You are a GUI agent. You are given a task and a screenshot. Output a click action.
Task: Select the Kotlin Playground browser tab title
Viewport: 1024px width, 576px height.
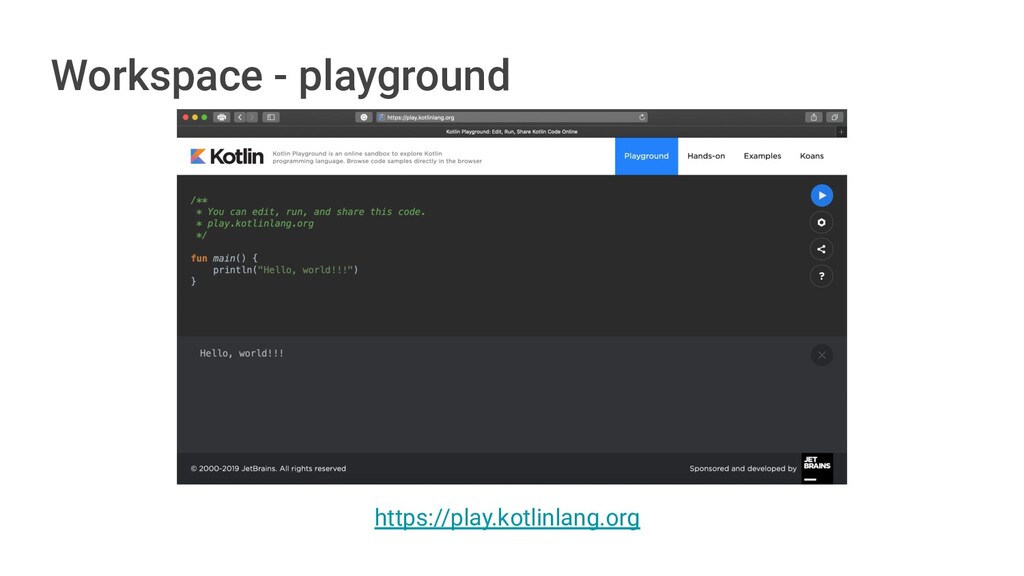coord(511,132)
